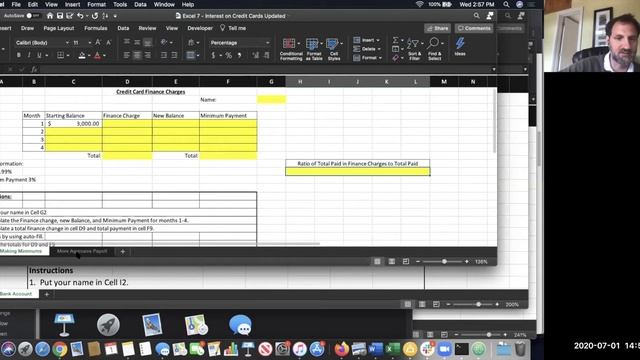Screen dimensions: 640x360
Task: Add a new sheet with the plus button
Action: [x=122, y=251]
